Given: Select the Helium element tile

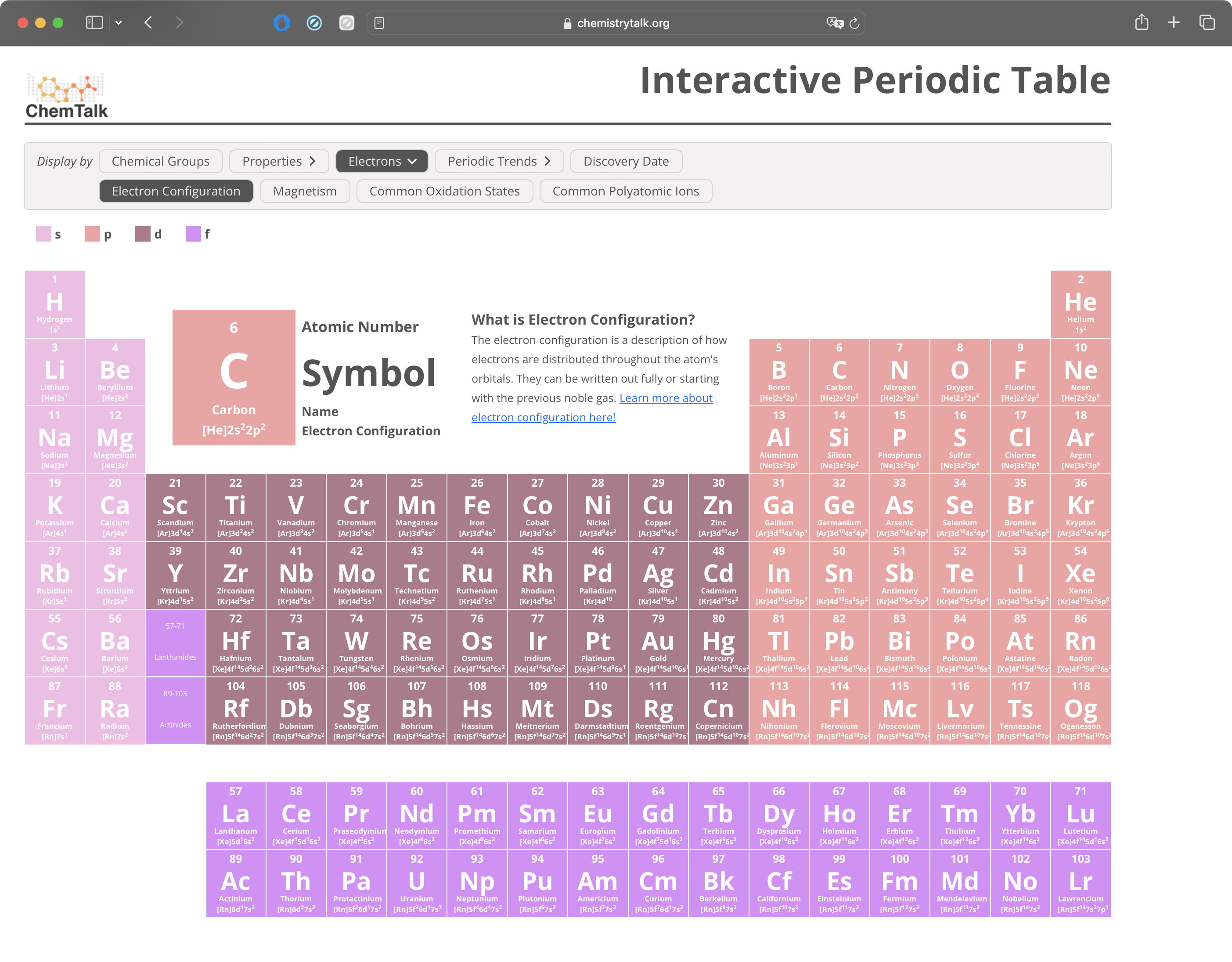Looking at the screenshot, I should (1080, 304).
